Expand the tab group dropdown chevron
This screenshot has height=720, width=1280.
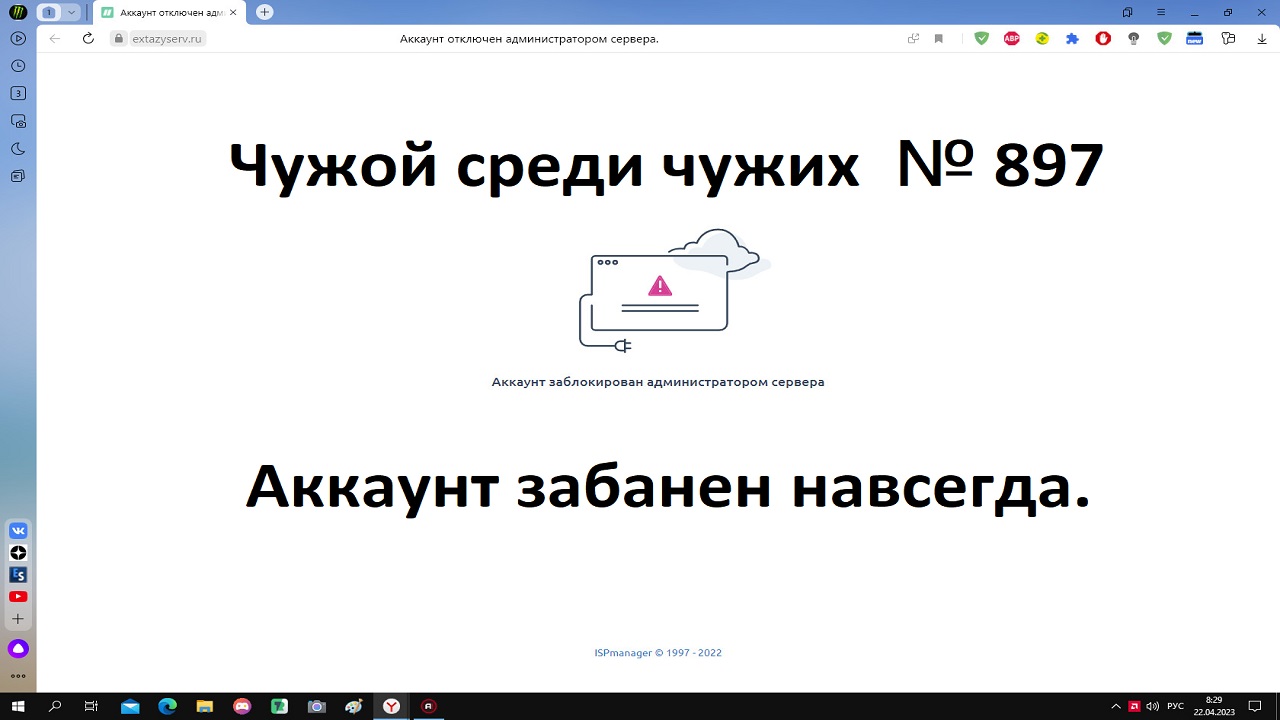(x=71, y=12)
